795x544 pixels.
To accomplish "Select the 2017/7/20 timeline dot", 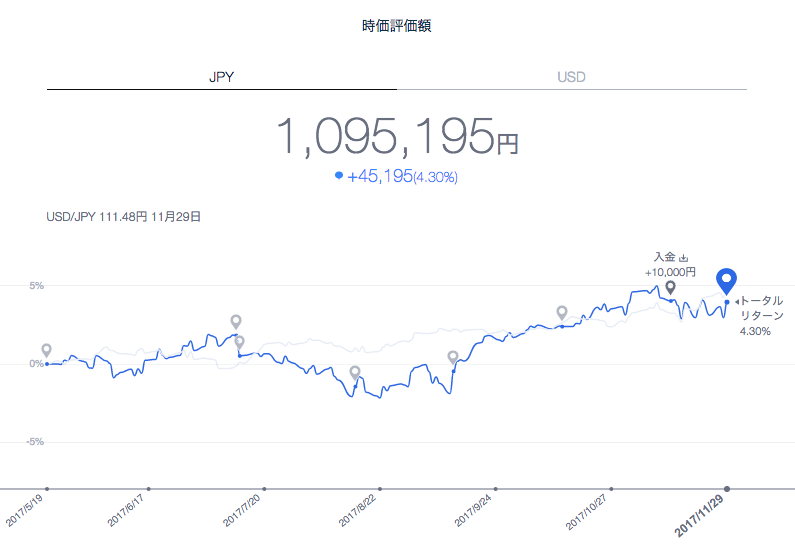I will (x=264, y=489).
